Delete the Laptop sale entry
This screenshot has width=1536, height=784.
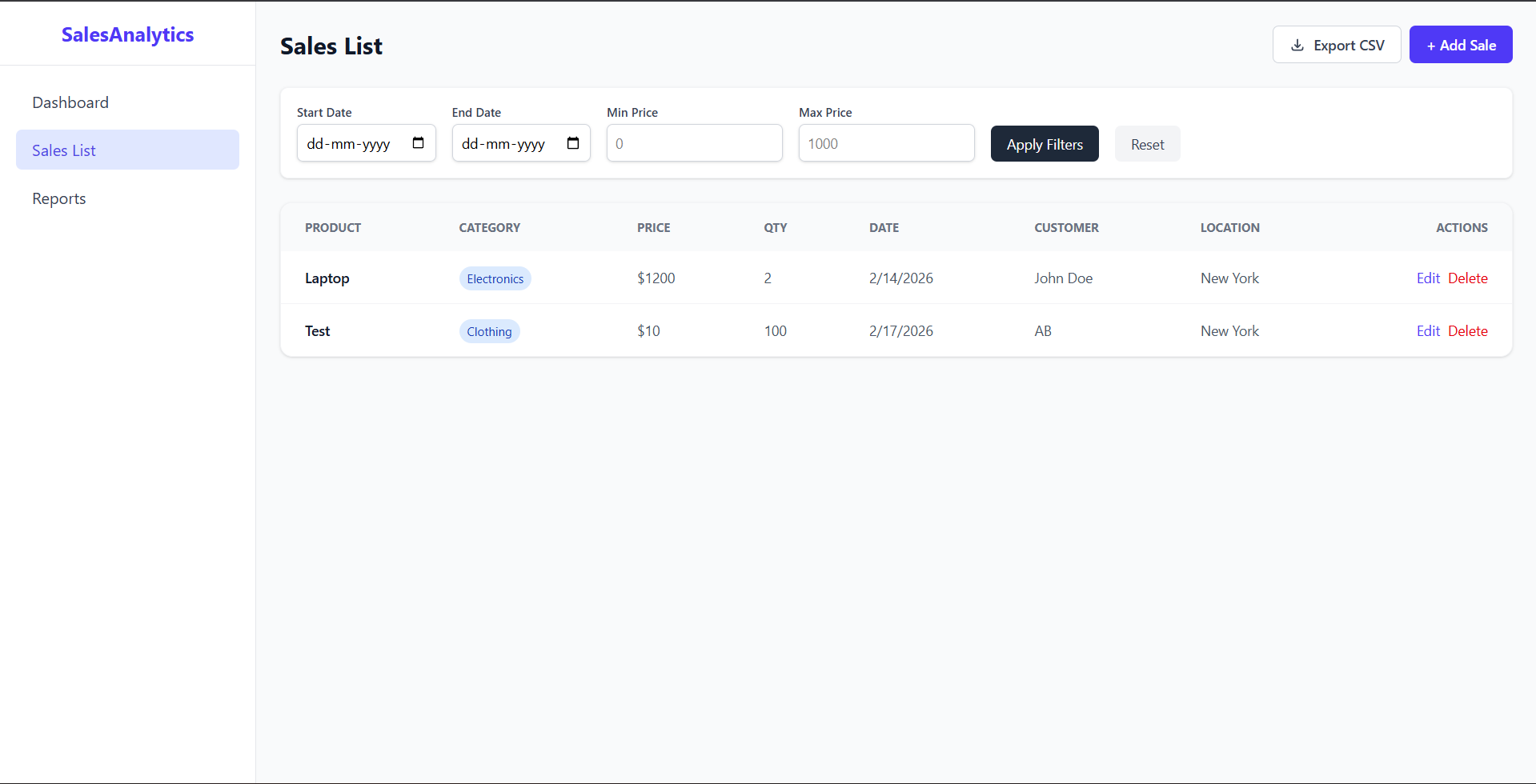pos(1467,278)
